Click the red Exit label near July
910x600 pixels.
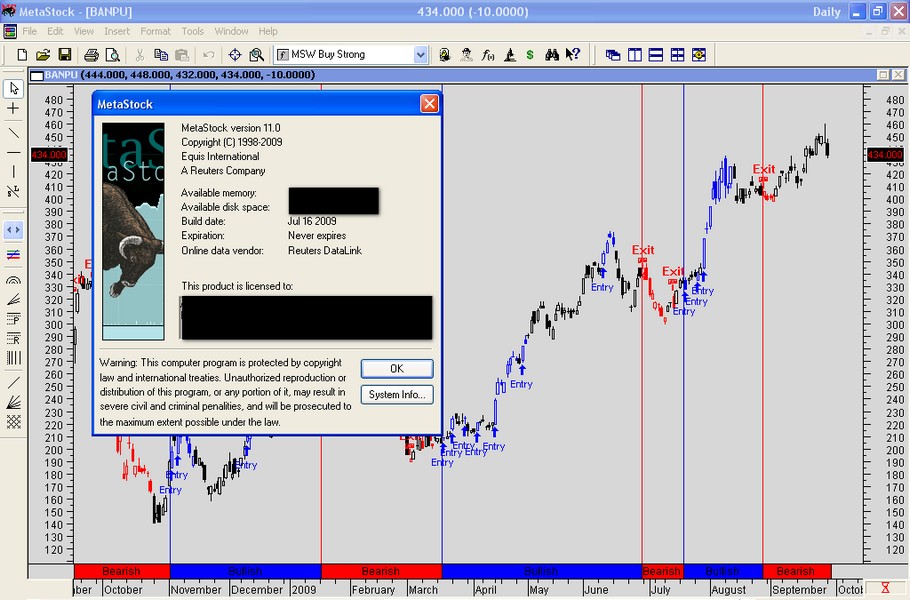tap(643, 250)
